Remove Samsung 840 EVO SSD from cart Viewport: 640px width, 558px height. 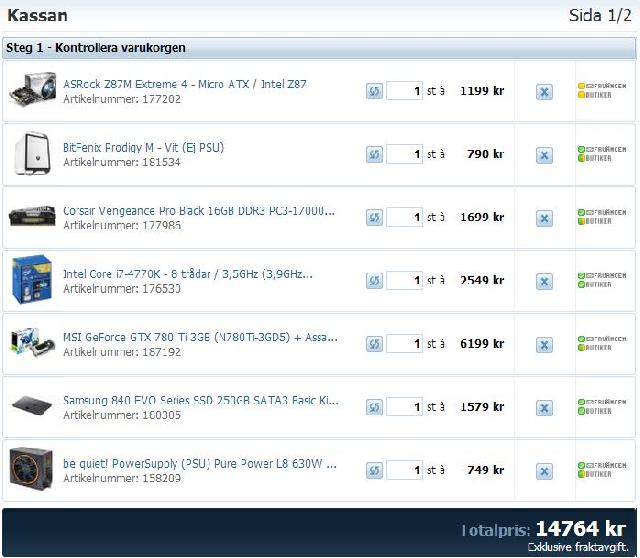tap(544, 407)
